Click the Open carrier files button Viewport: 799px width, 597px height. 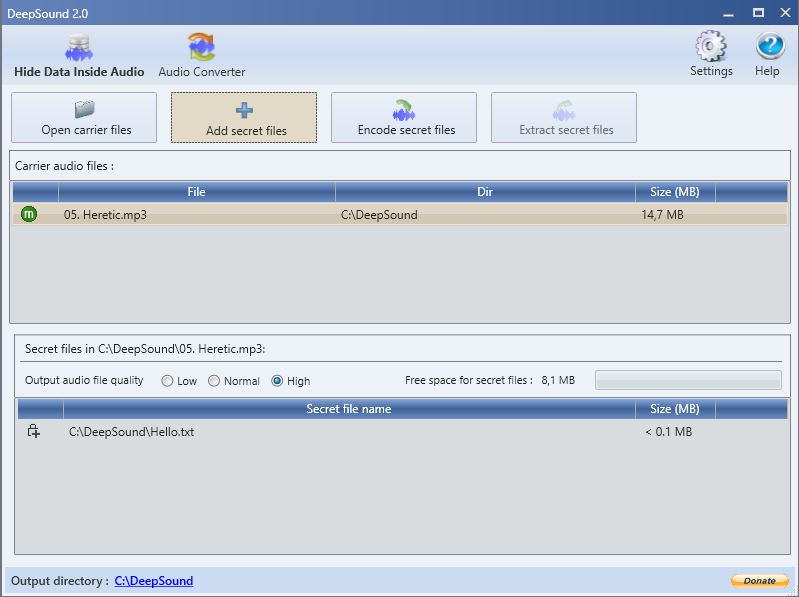(x=85, y=117)
